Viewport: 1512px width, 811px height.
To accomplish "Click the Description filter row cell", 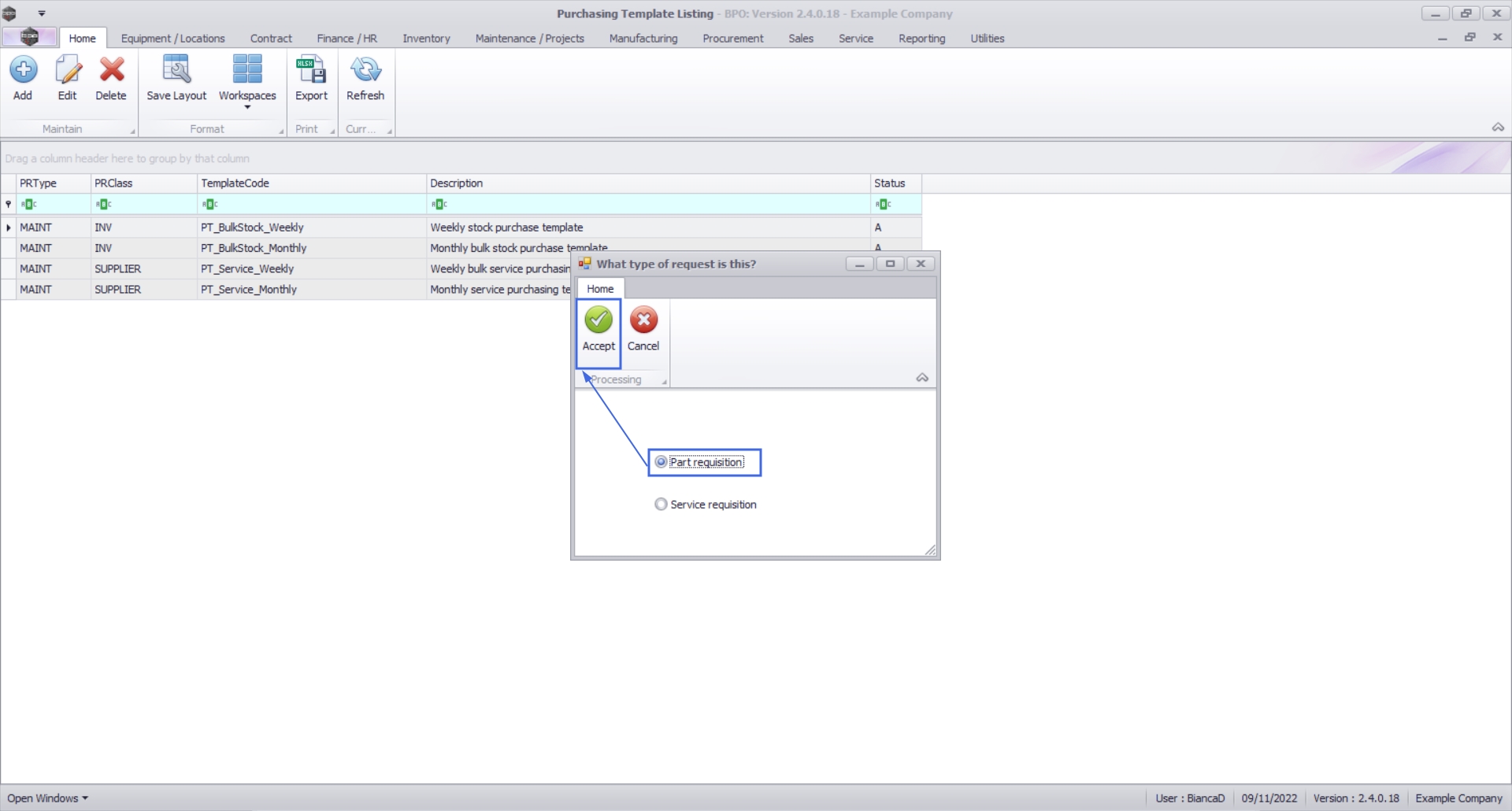I will coord(648,205).
